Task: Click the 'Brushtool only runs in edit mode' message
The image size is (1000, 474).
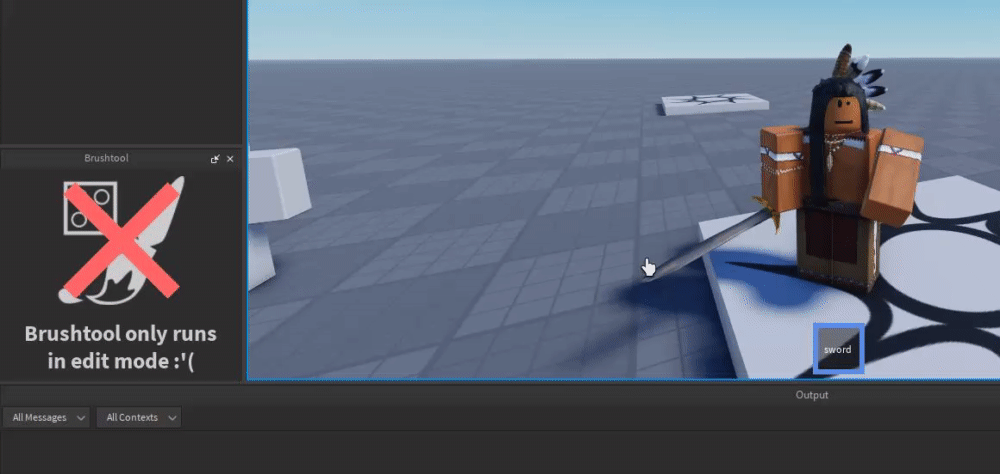Action: coord(121,347)
